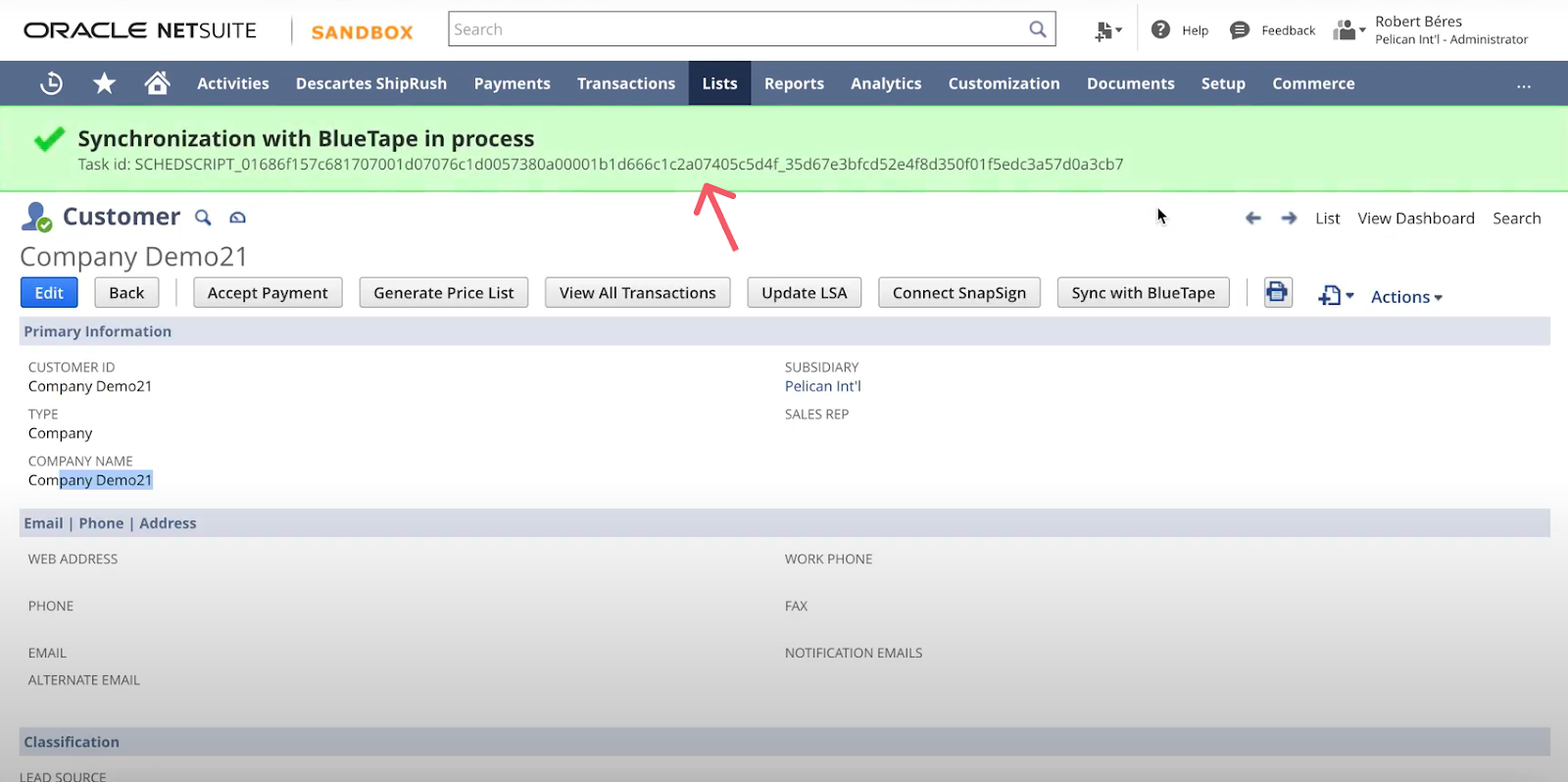Click the Robert Béres user account name
This screenshot has width=1568, height=782.
pos(1418,22)
